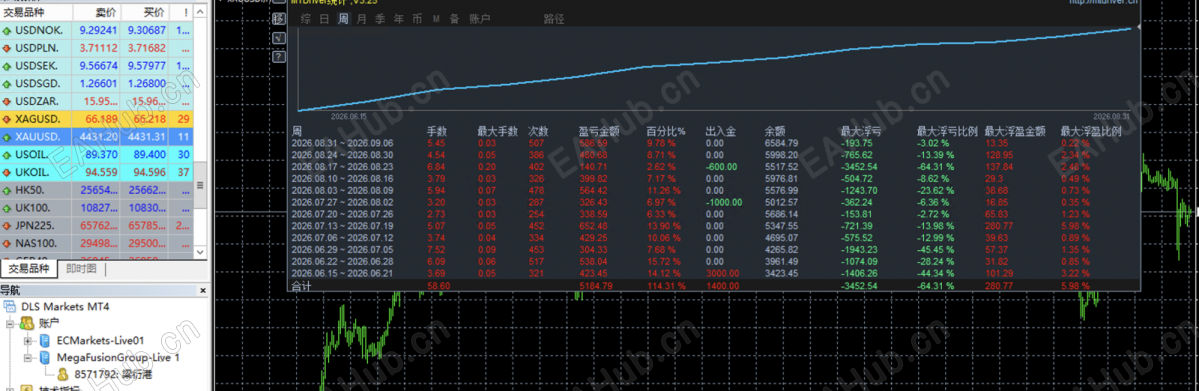
Task: Click the √ checkmark icon beside the chart
Action: pyautogui.click(x=278, y=37)
